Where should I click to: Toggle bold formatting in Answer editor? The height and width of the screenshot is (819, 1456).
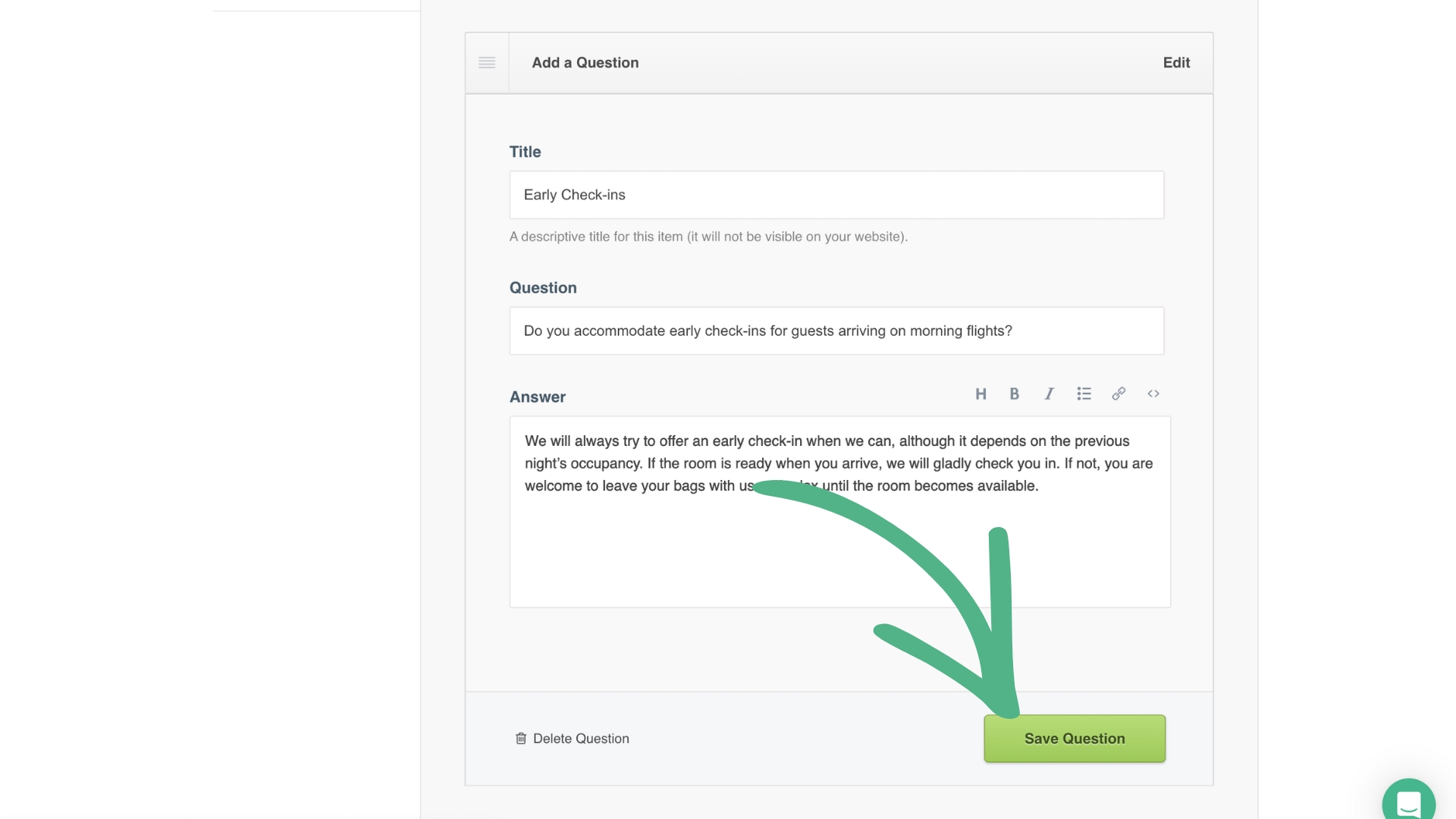click(1014, 394)
